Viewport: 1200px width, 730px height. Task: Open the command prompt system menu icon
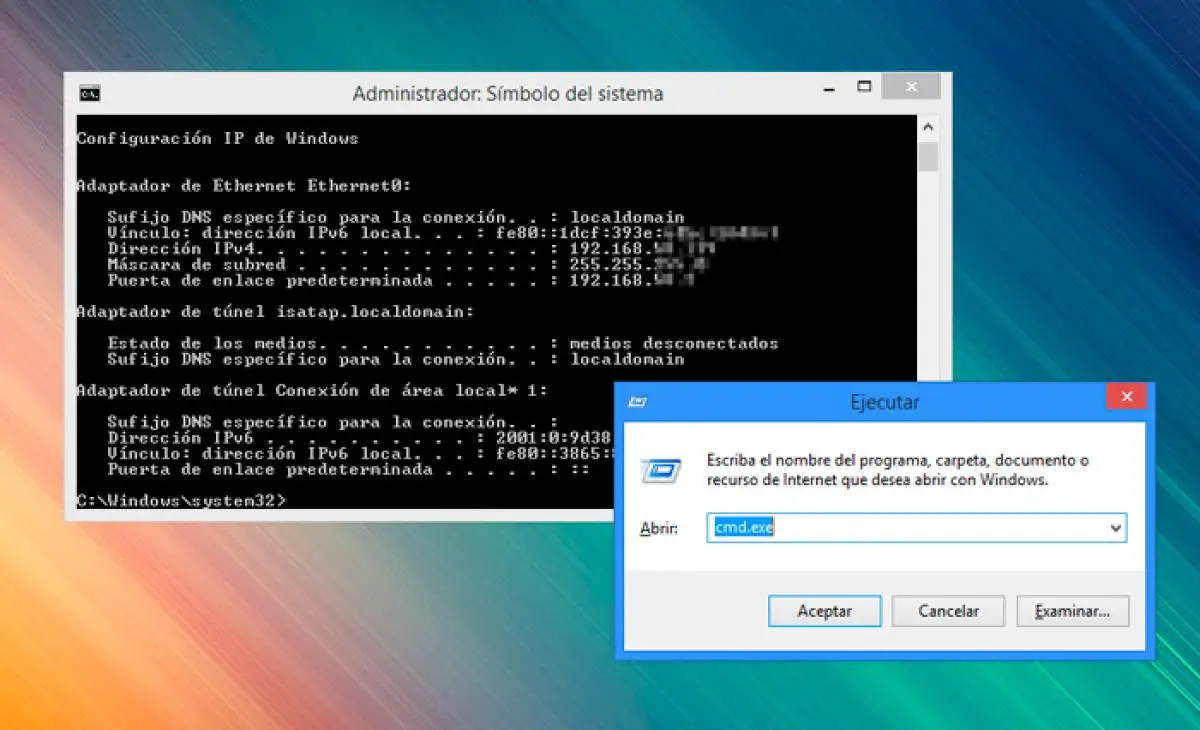[x=90, y=94]
